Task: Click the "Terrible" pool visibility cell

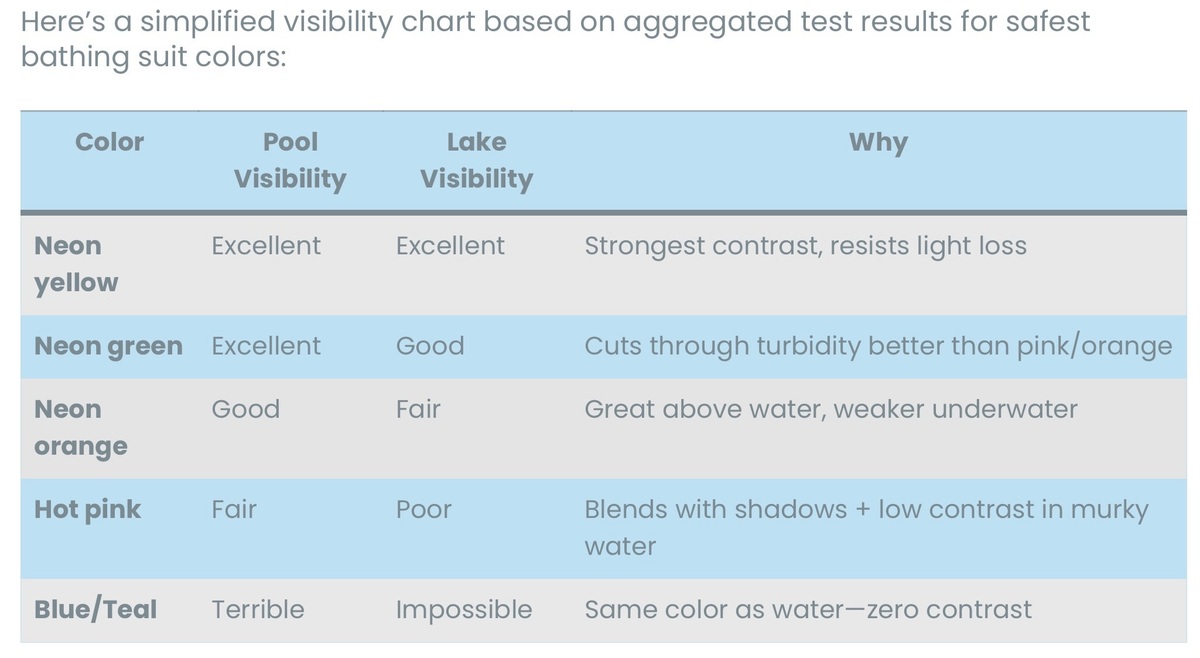Action: 258,609
